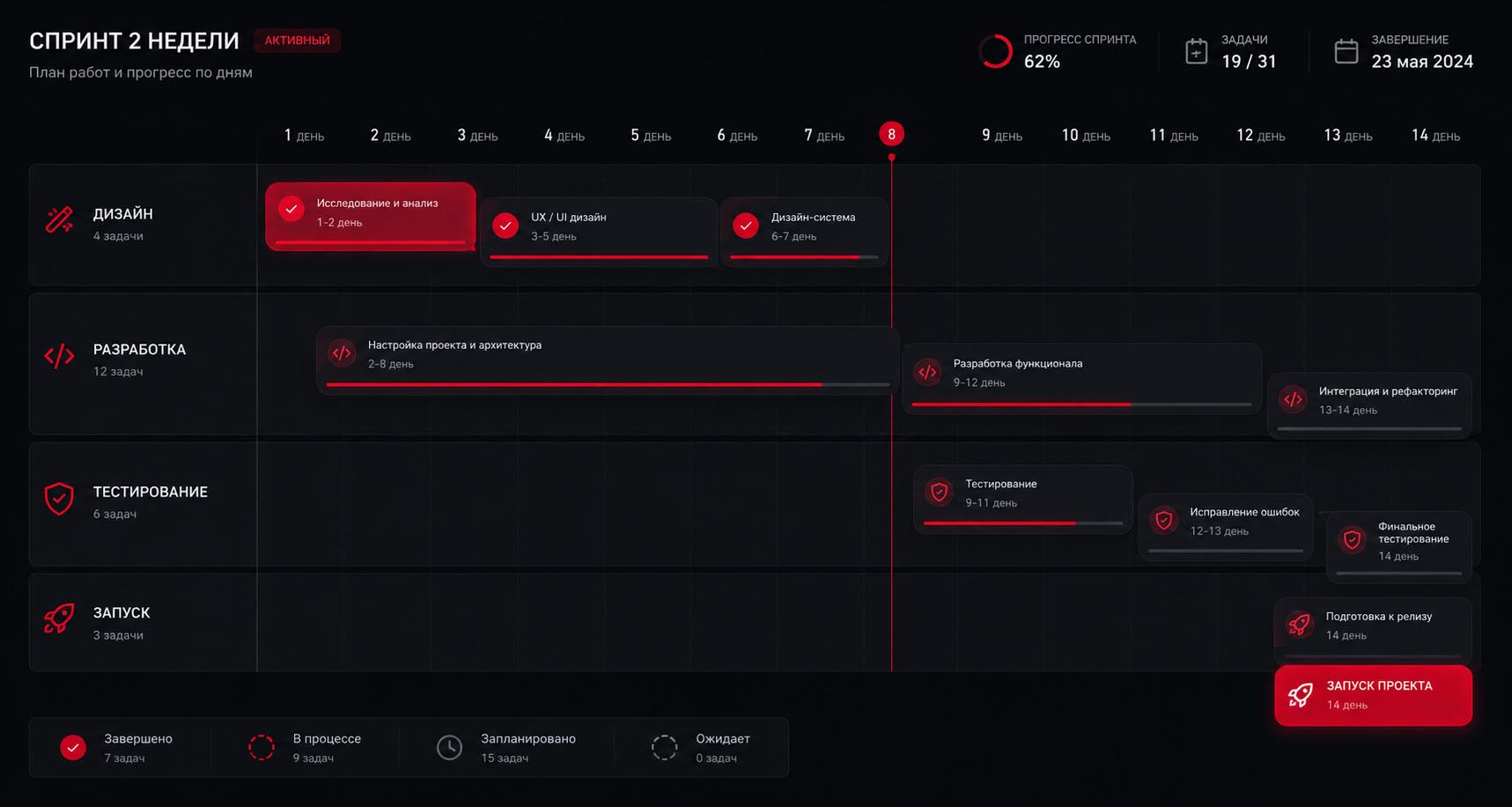Open the Интеграция и рефакторинг task card
The width and height of the screenshot is (1512, 807).
[x=1369, y=405]
